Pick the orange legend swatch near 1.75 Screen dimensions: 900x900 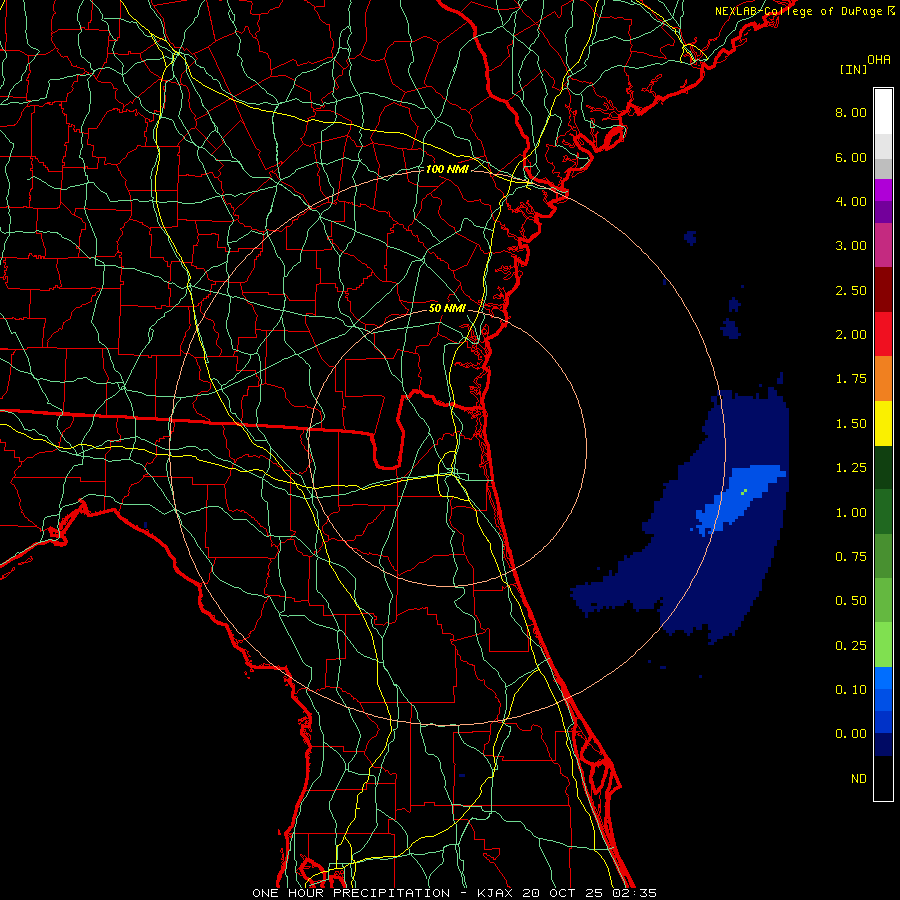click(883, 379)
